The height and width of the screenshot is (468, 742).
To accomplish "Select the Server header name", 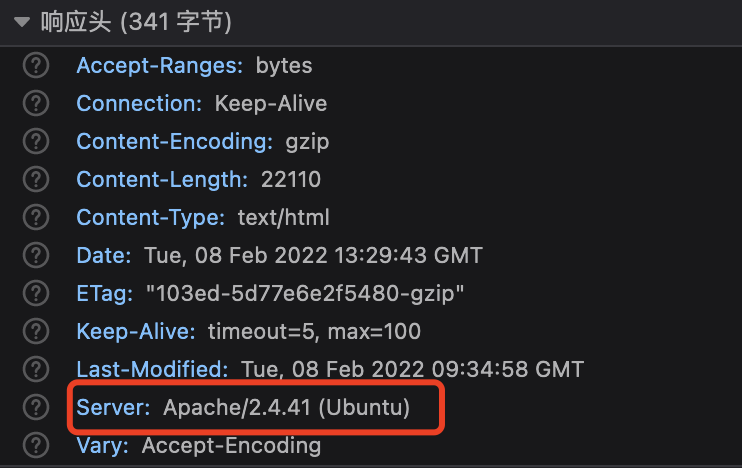I will pyautogui.click(x=113, y=407).
